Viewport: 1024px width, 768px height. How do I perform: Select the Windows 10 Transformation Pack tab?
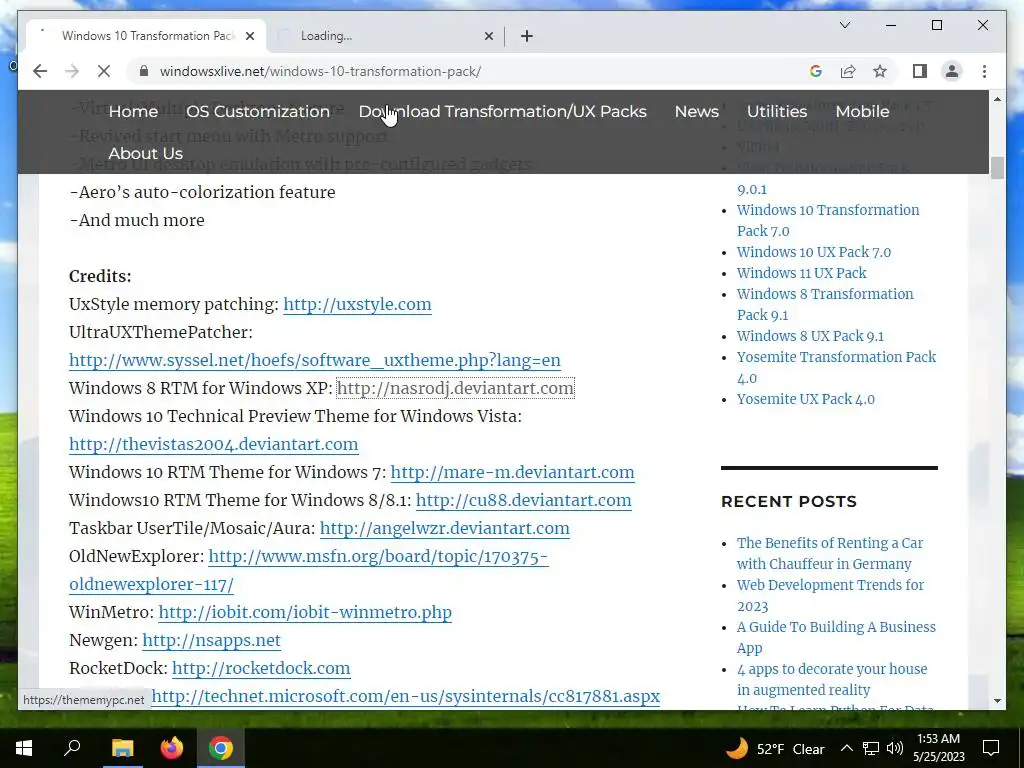147,36
